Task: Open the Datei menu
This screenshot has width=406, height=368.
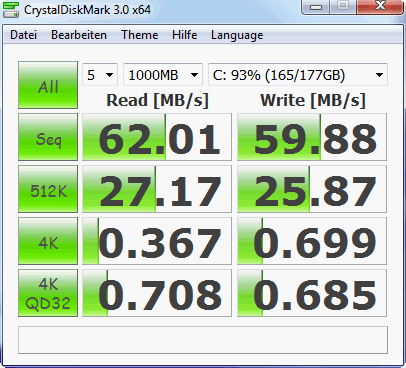Action: pos(23,35)
